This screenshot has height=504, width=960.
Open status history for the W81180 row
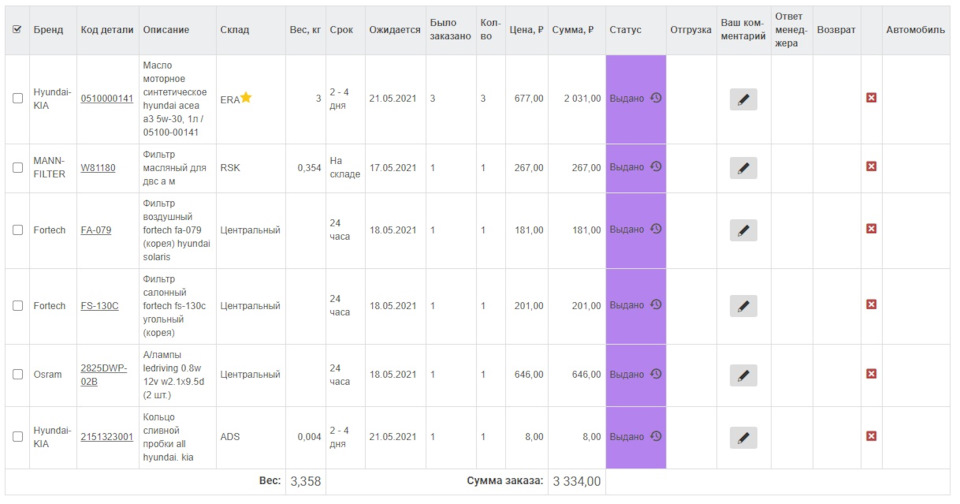[x=656, y=167]
